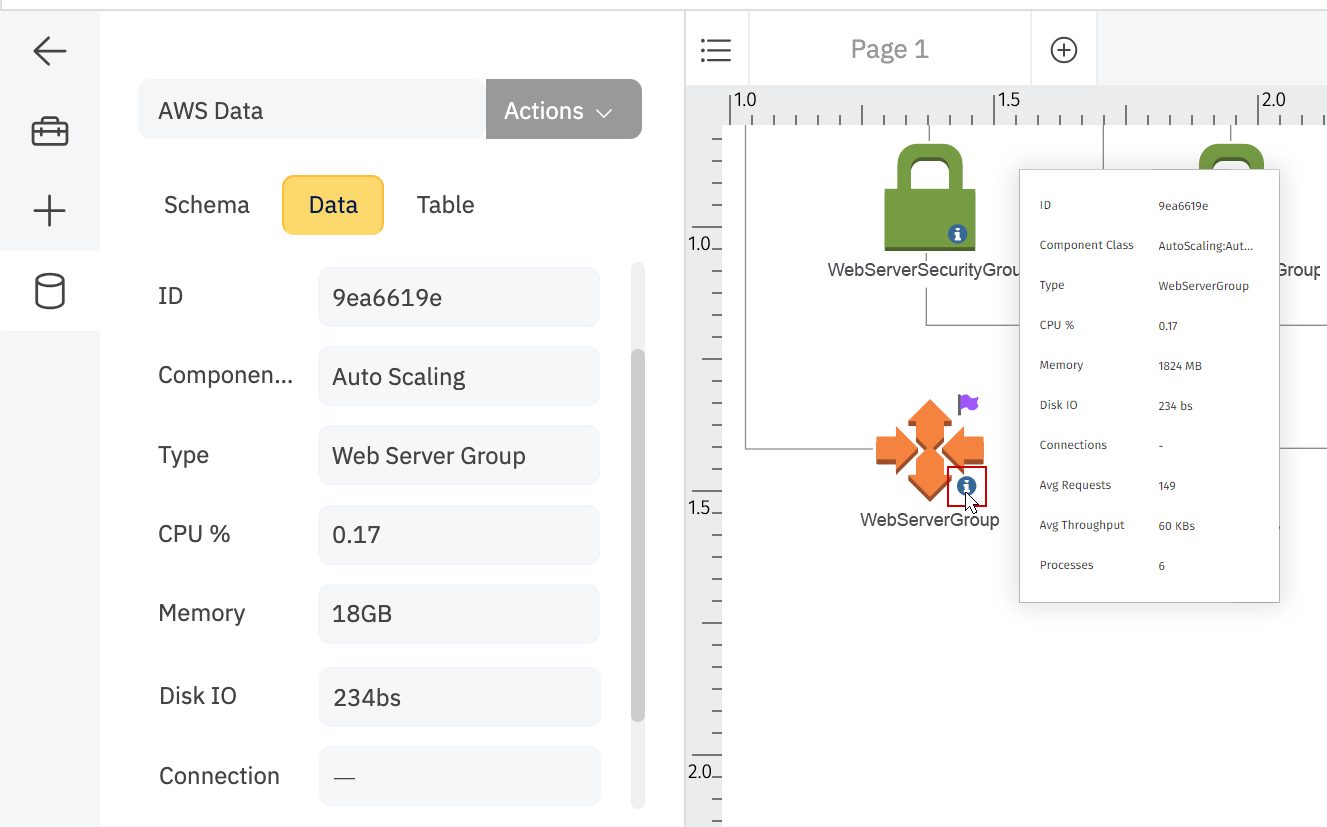Add a new page with the plus icon
The image size is (1327, 827).
pos(1063,48)
